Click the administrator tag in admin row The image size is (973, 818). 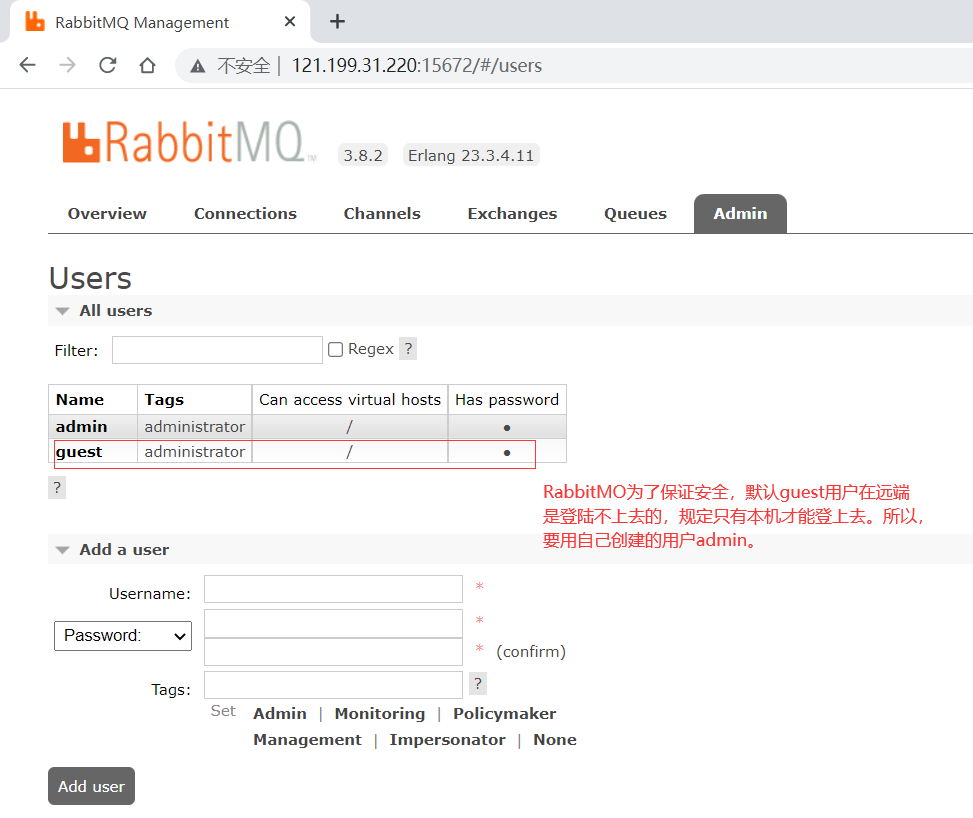195,427
